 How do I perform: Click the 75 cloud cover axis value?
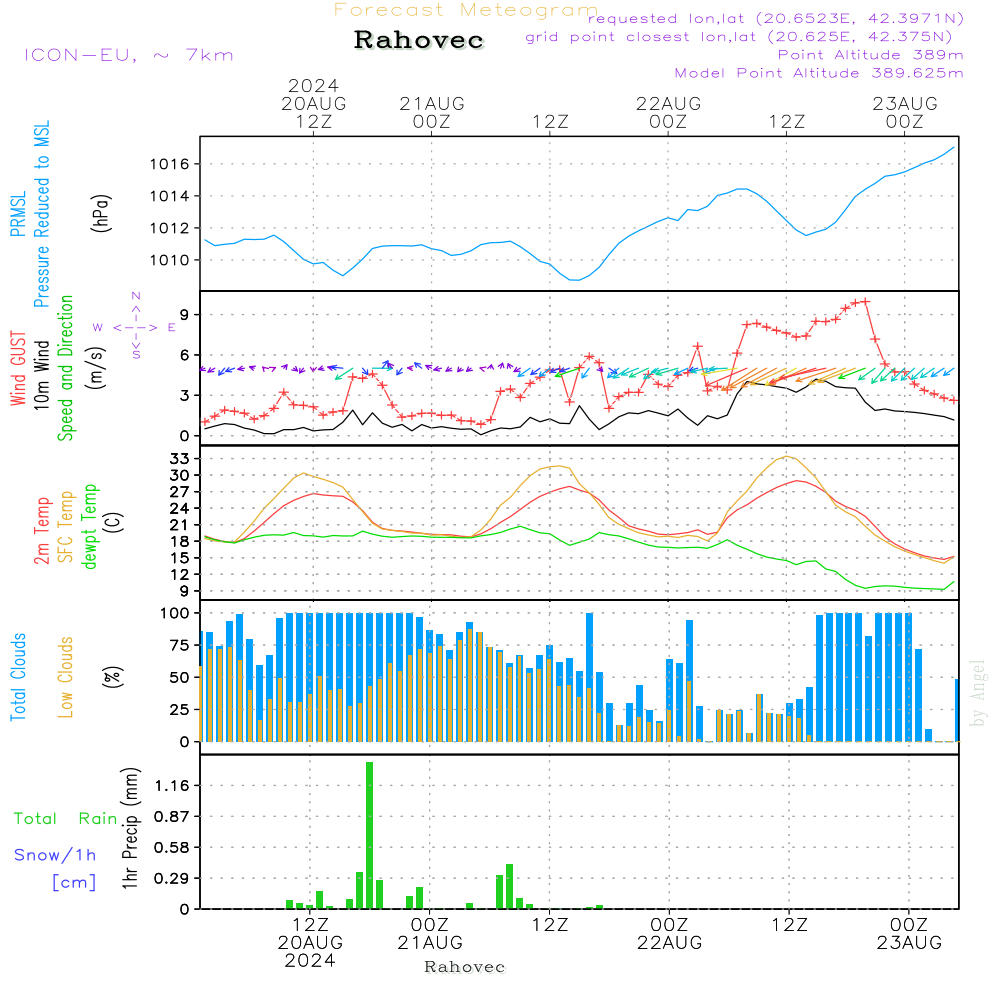(179, 645)
